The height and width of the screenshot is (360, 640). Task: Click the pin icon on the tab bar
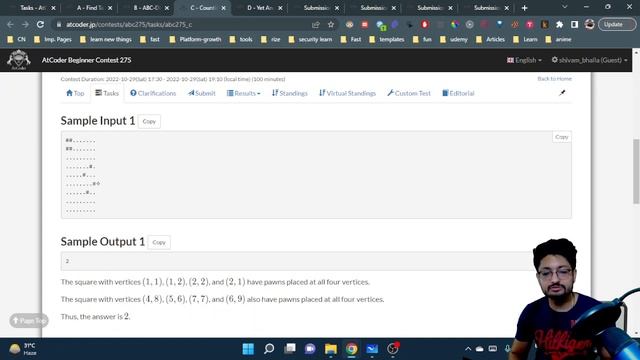pyautogui.click(x=562, y=93)
